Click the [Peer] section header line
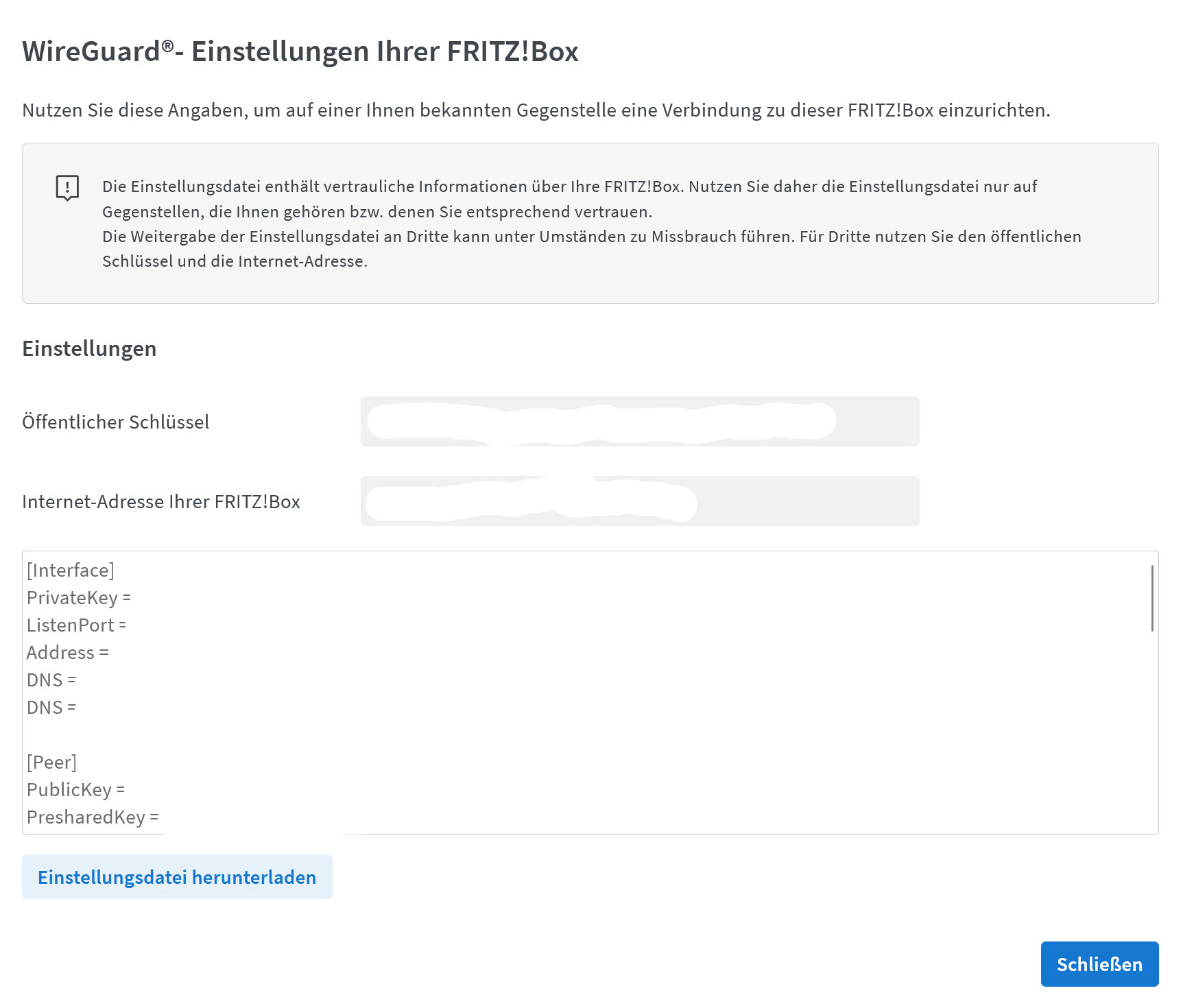The image size is (1183, 1008). [x=52, y=763]
